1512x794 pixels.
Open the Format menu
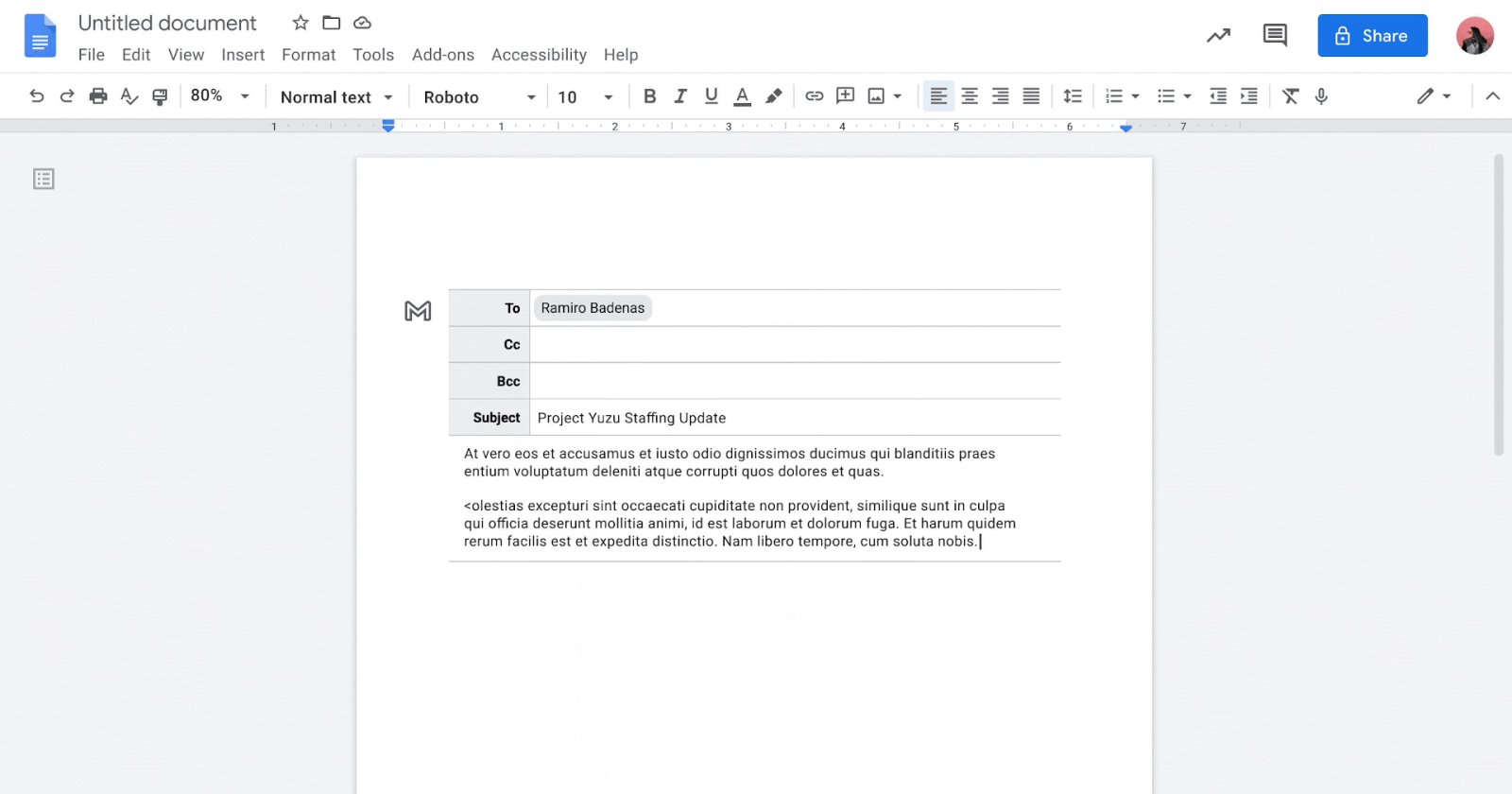(308, 55)
